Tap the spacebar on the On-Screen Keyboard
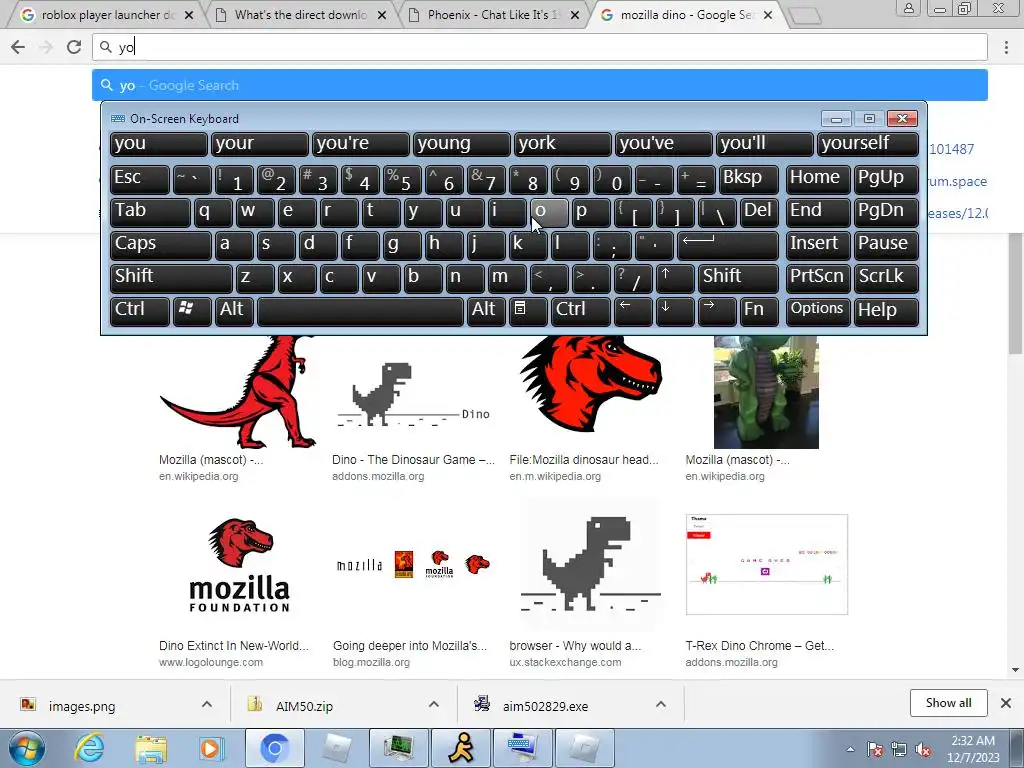The height and width of the screenshot is (768, 1024). [x=360, y=311]
